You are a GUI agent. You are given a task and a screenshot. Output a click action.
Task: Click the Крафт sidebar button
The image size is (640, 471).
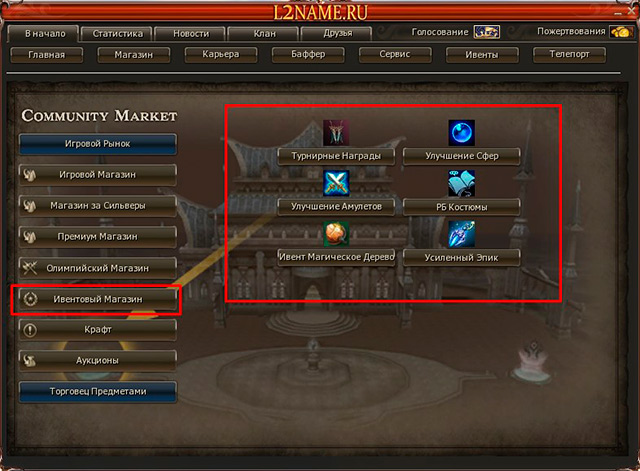(98, 330)
